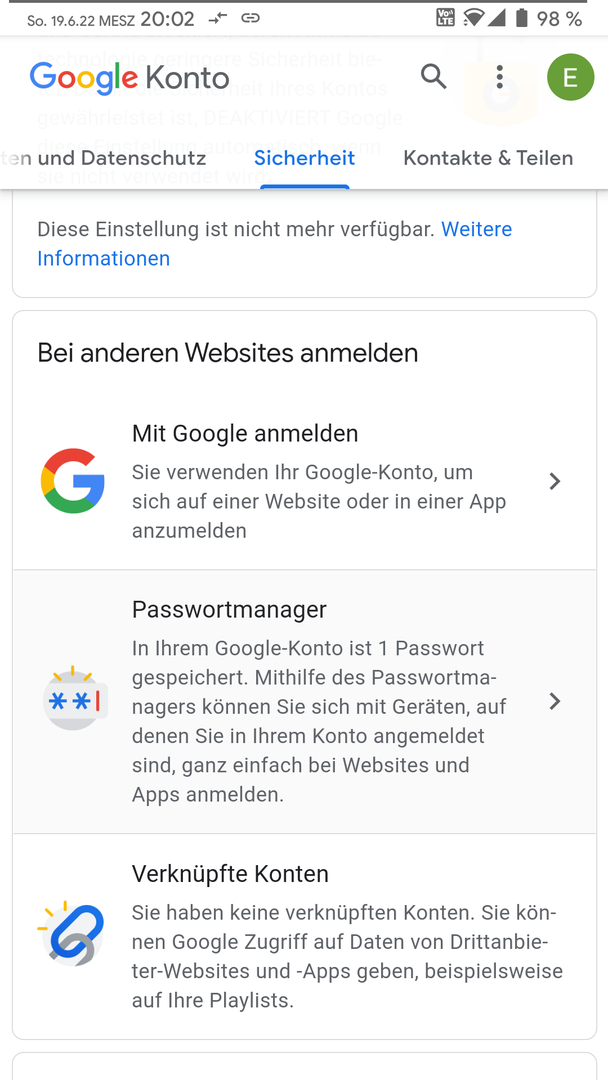Tap the Wi-Fi status icon
The image size is (608, 1080).
point(474,18)
